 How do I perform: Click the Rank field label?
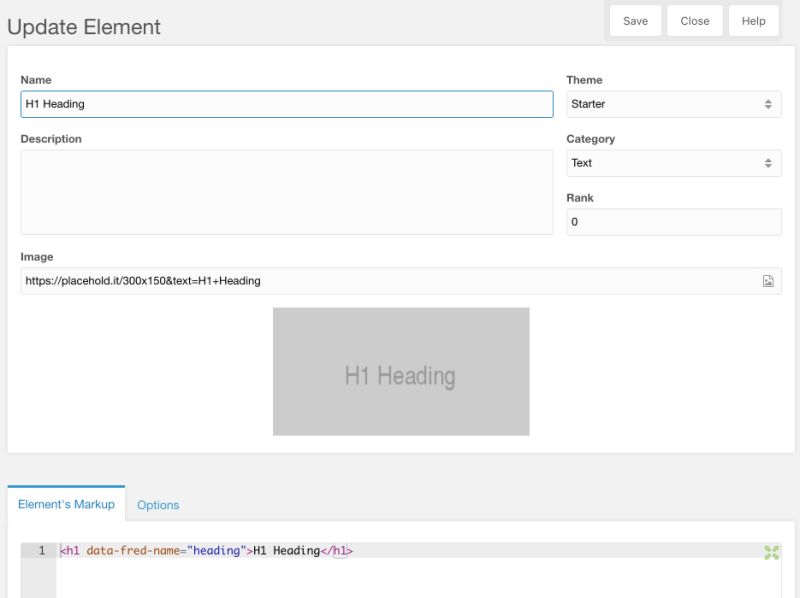pyautogui.click(x=580, y=198)
